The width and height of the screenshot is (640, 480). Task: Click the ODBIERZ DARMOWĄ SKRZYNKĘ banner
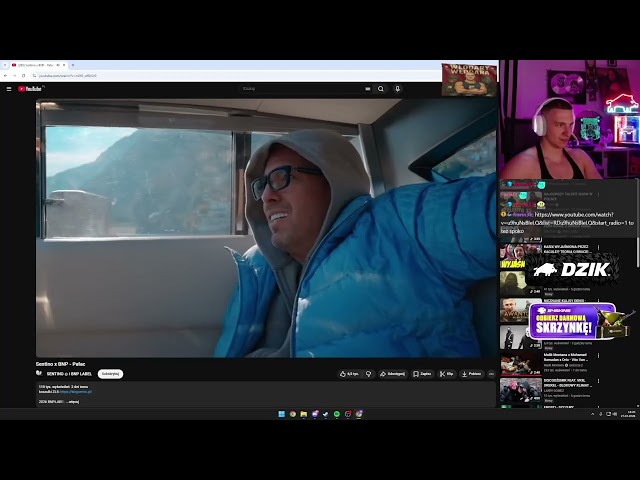tap(573, 321)
